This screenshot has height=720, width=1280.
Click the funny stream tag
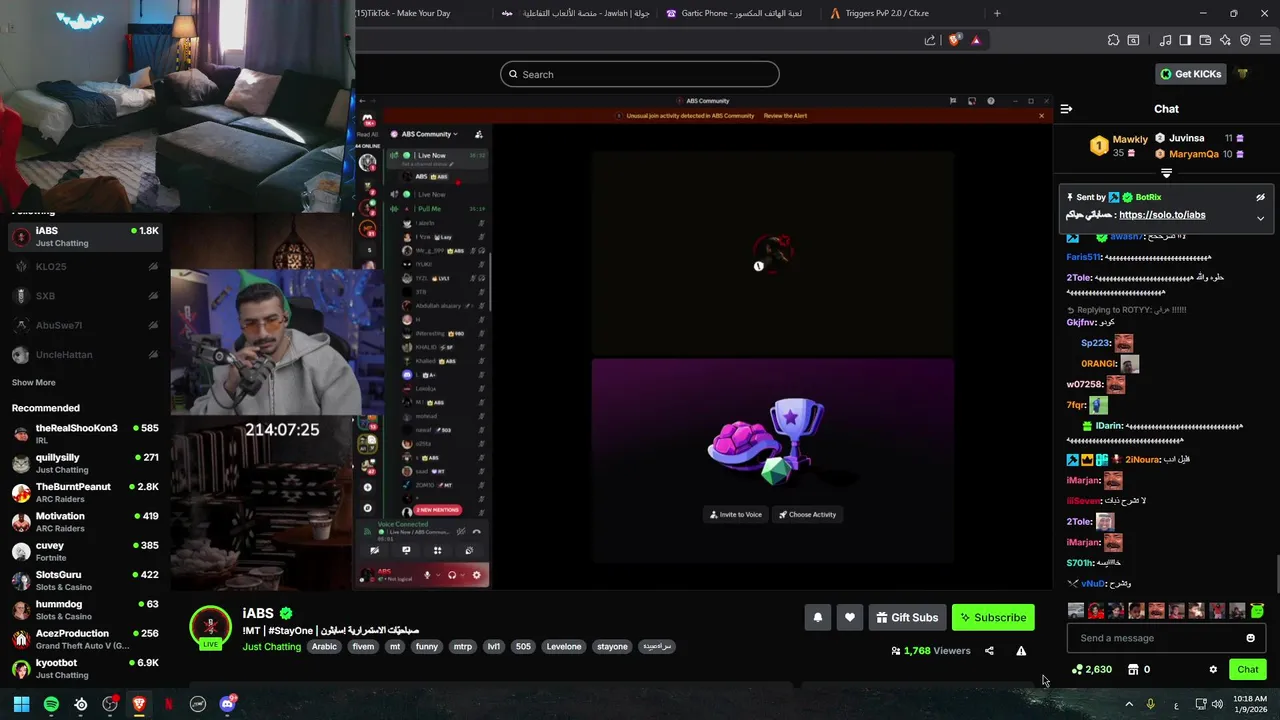click(x=427, y=647)
